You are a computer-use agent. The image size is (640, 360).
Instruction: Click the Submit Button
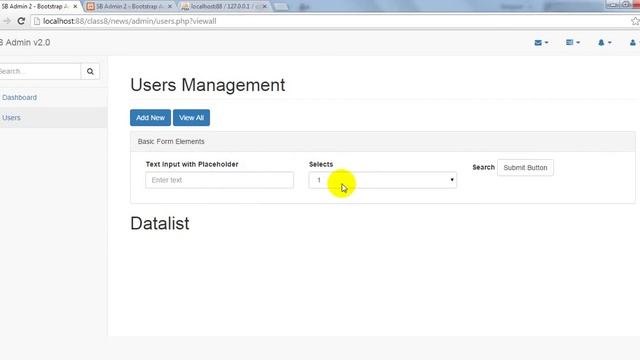tap(525, 168)
